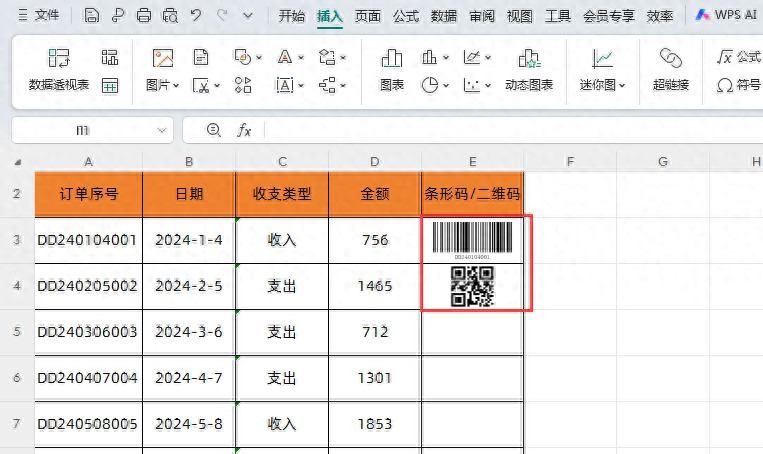763x454 pixels.
Task: Expand the Name Box dropdown arrow
Action: 162,130
